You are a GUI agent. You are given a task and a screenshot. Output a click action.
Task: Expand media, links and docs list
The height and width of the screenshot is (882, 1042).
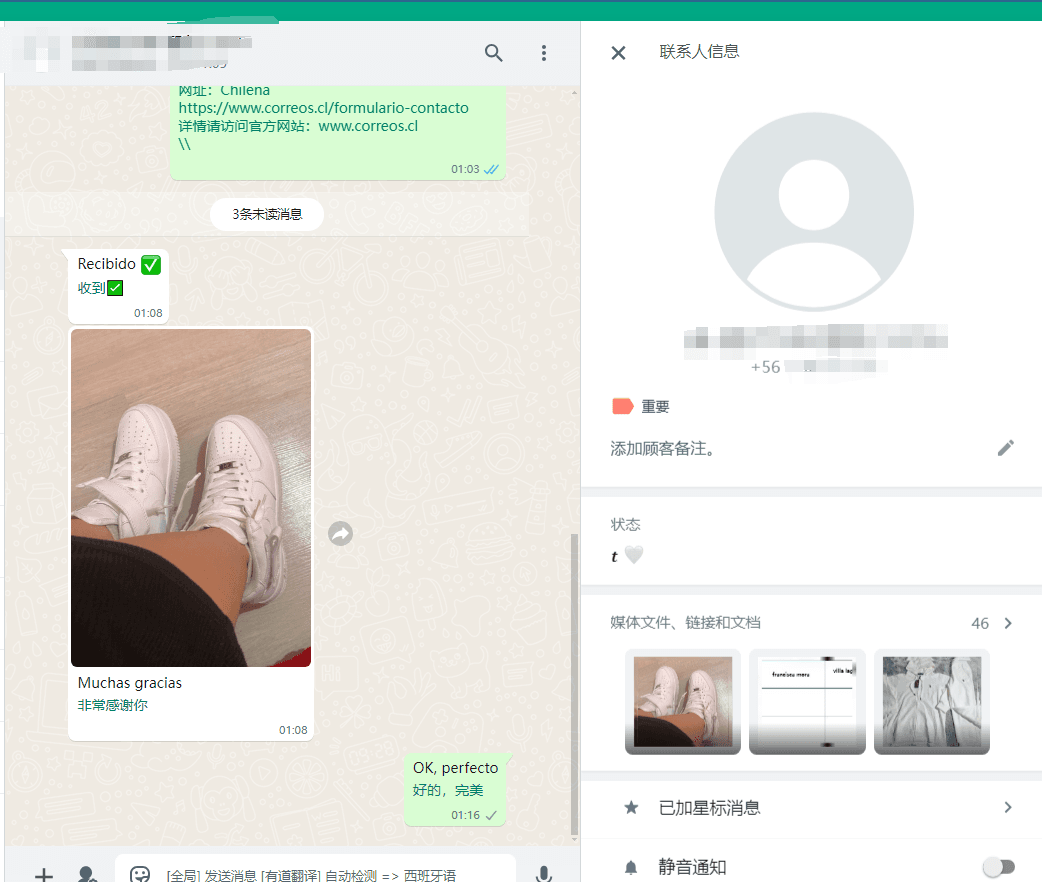point(1007,623)
